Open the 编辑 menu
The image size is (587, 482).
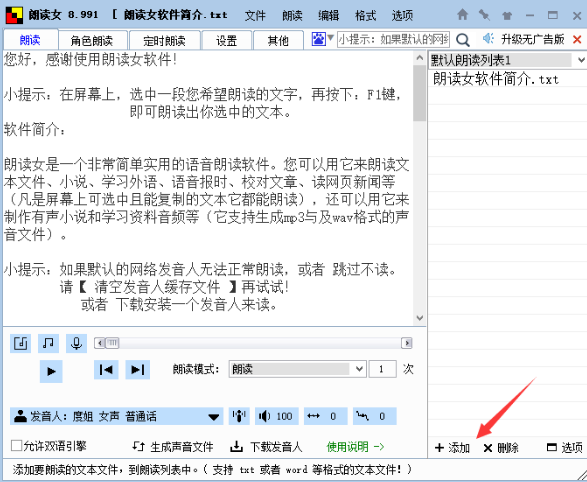(328, 16)
